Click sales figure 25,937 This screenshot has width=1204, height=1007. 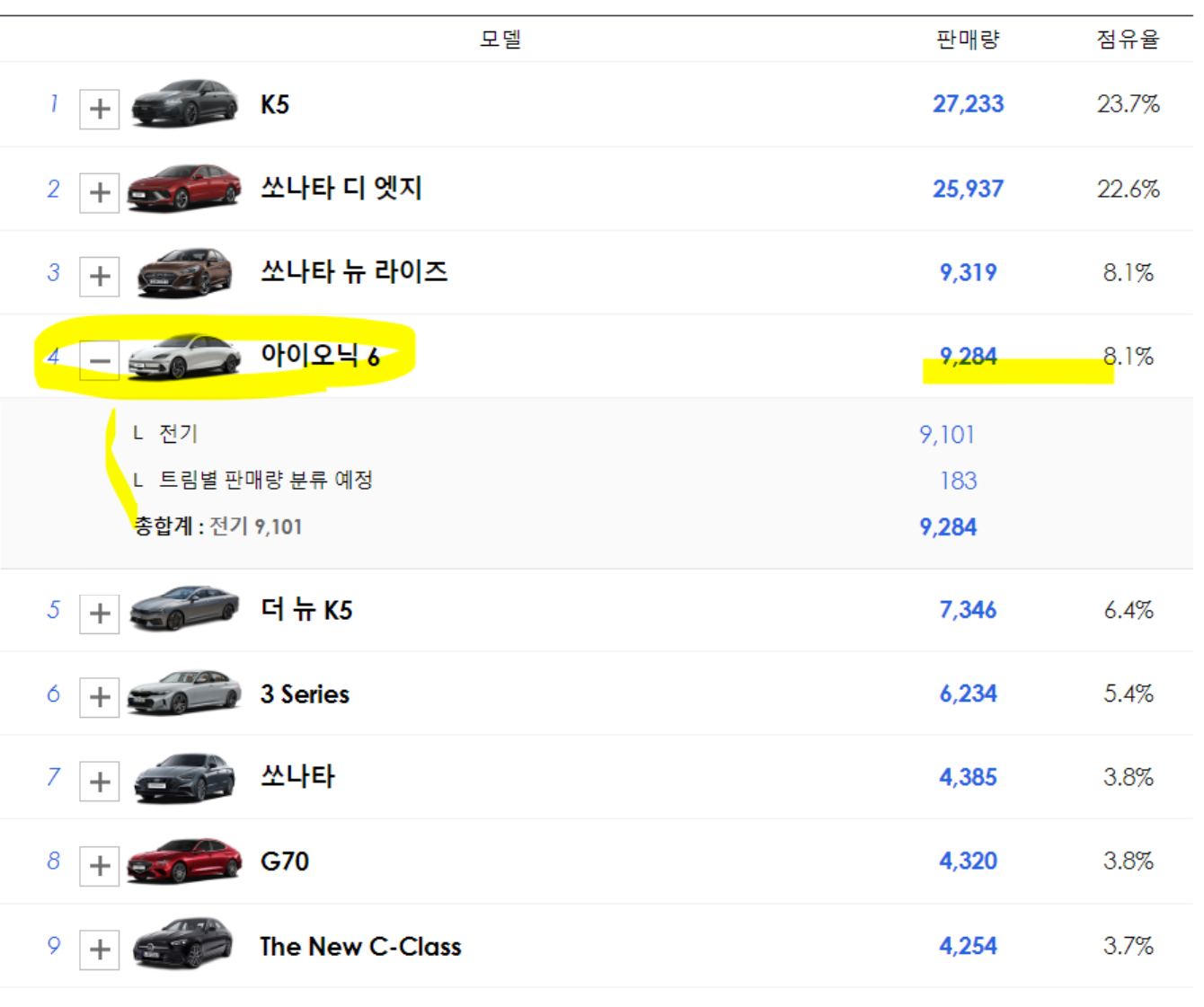point(969,189)
